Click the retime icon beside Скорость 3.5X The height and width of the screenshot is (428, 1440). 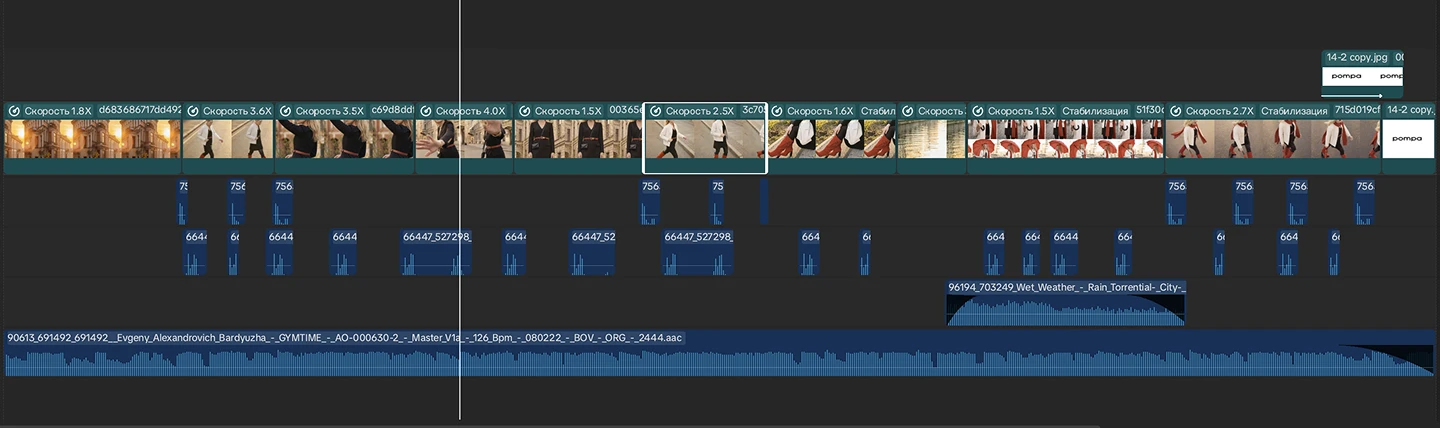(x=286, y=111)
